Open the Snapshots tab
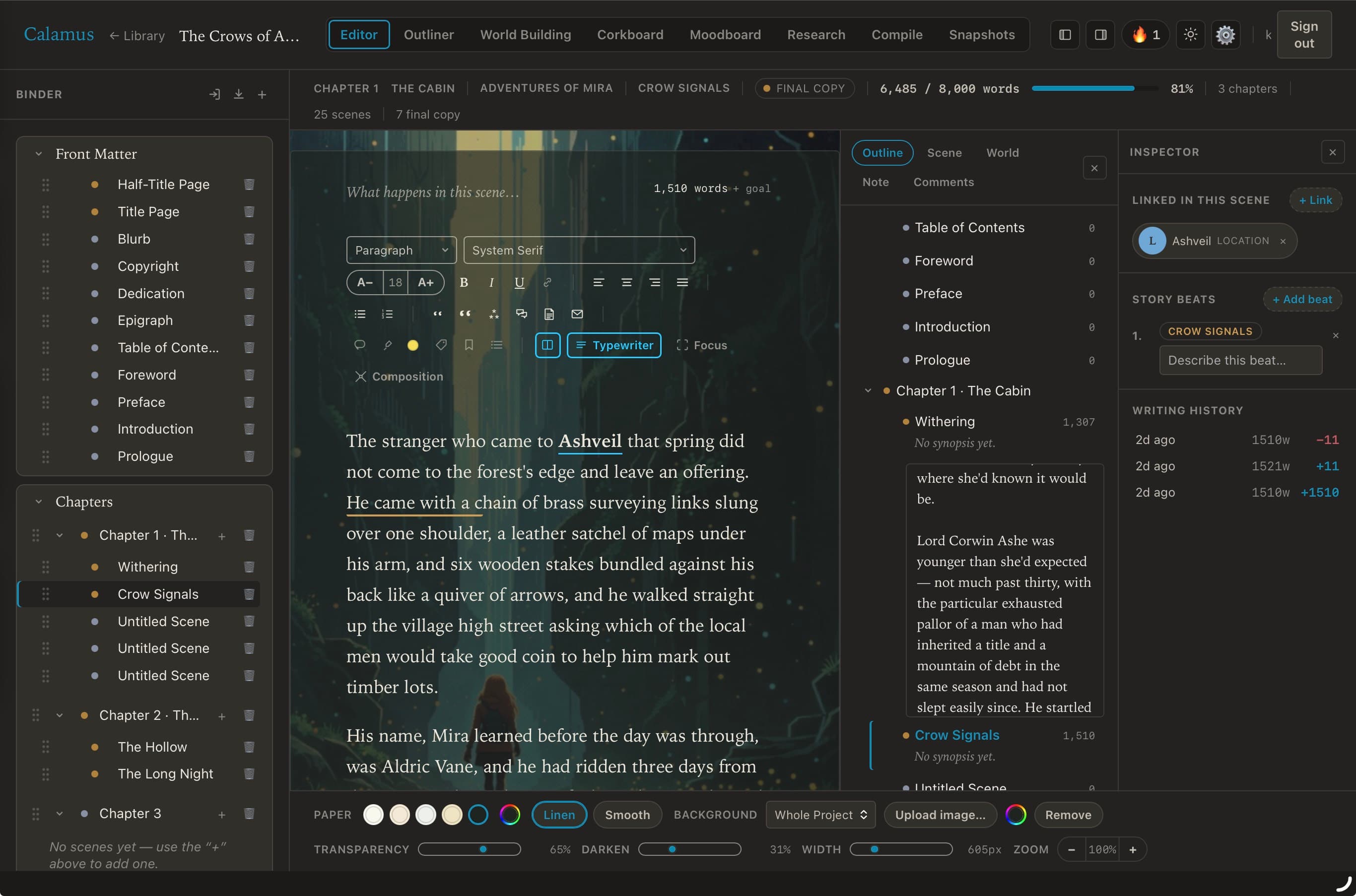1356x896 pixels. point(982,35)
